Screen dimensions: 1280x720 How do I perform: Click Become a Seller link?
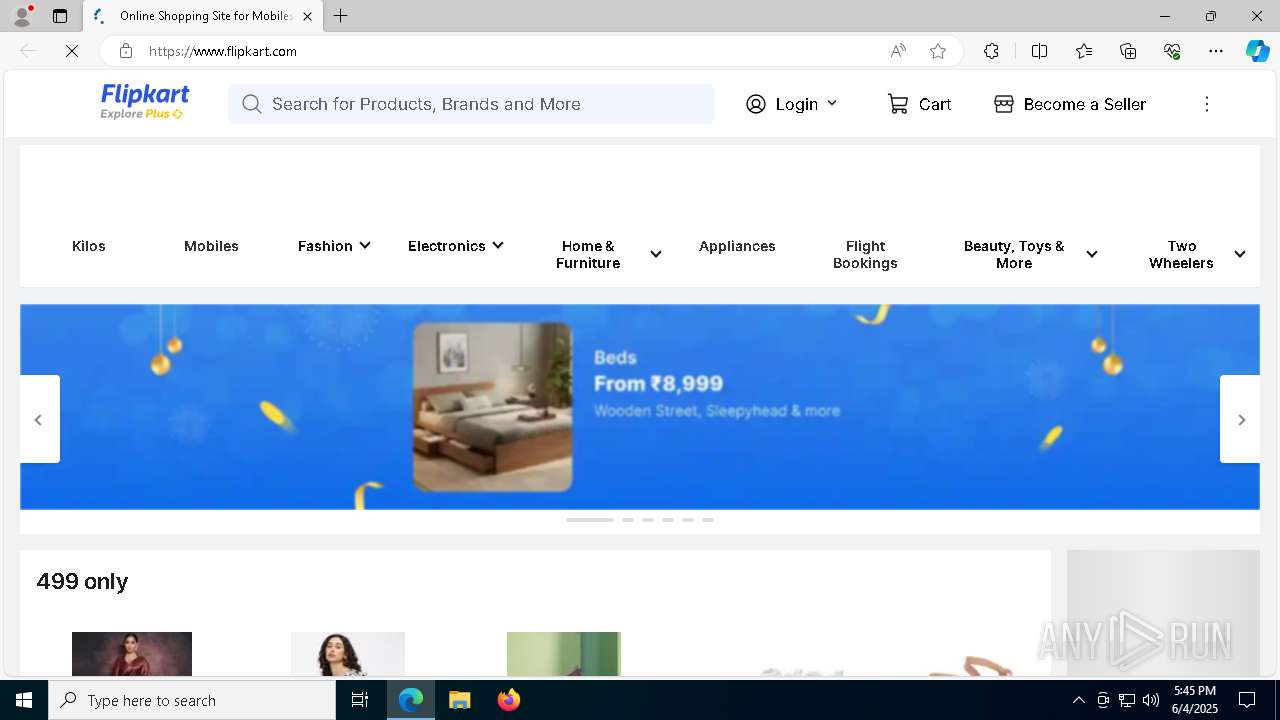tap(1070, 104)
